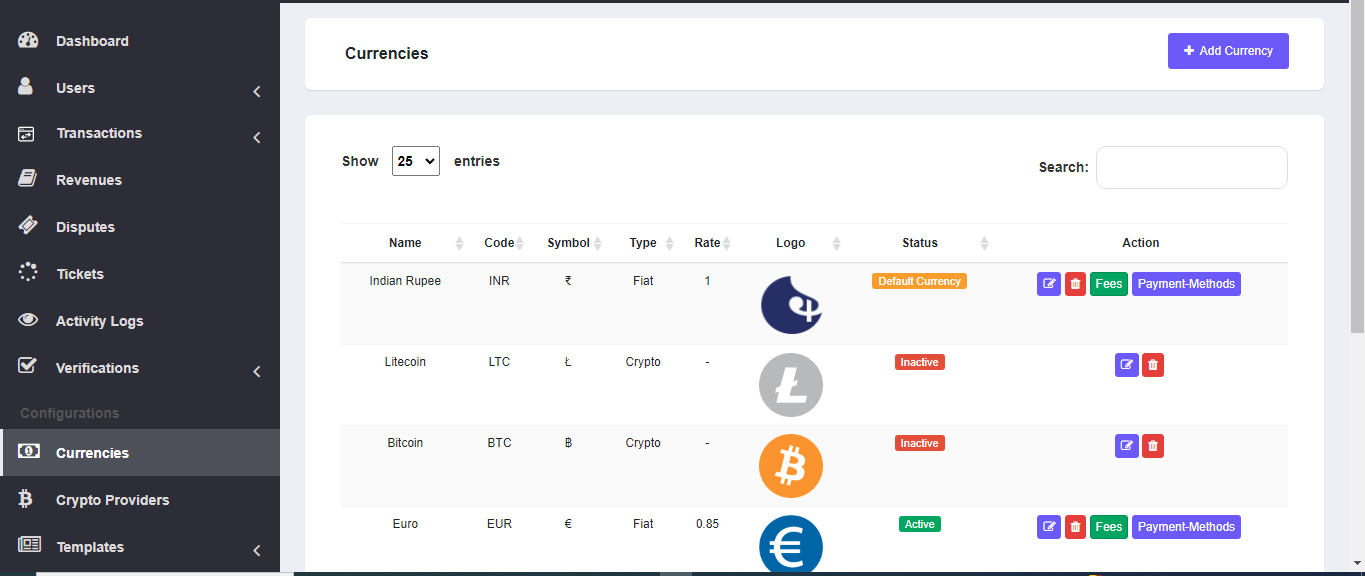Screen dimensions: 1365x576
Task: Select the Users icon in the sidebar
Action: pos(25,87)
